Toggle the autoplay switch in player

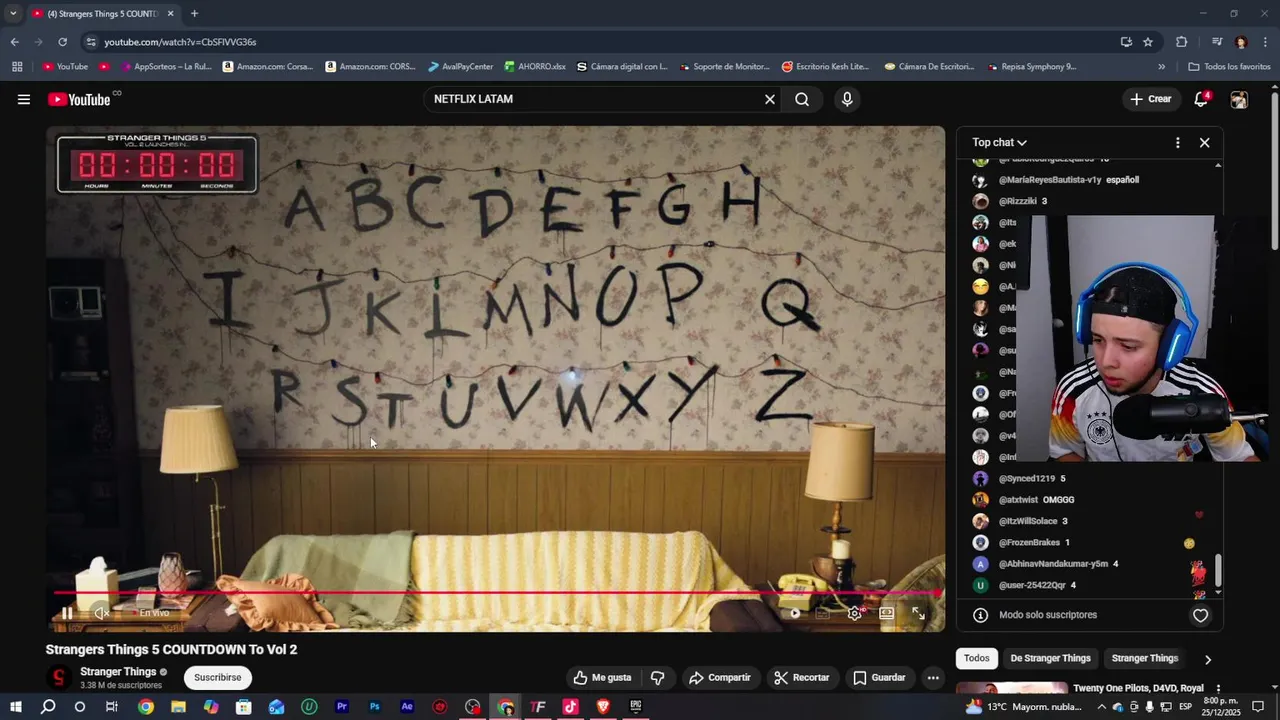pos(795,613)
